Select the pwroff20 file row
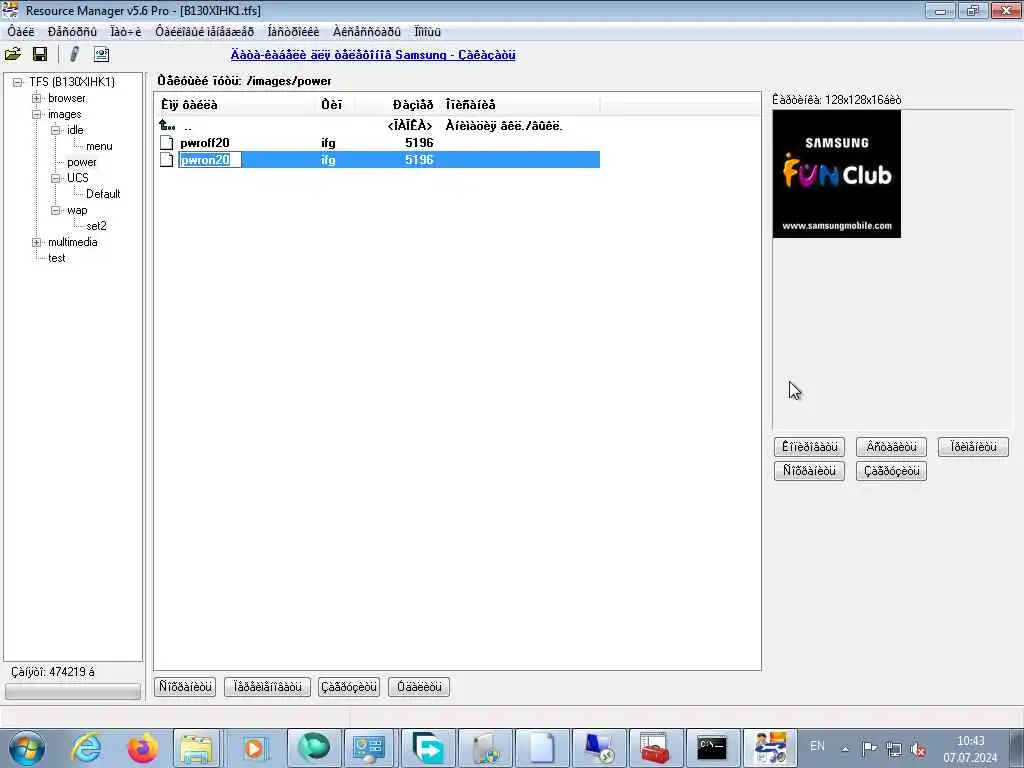The height and width of the screenshot is (768, 1024). [x=379, y=143]
